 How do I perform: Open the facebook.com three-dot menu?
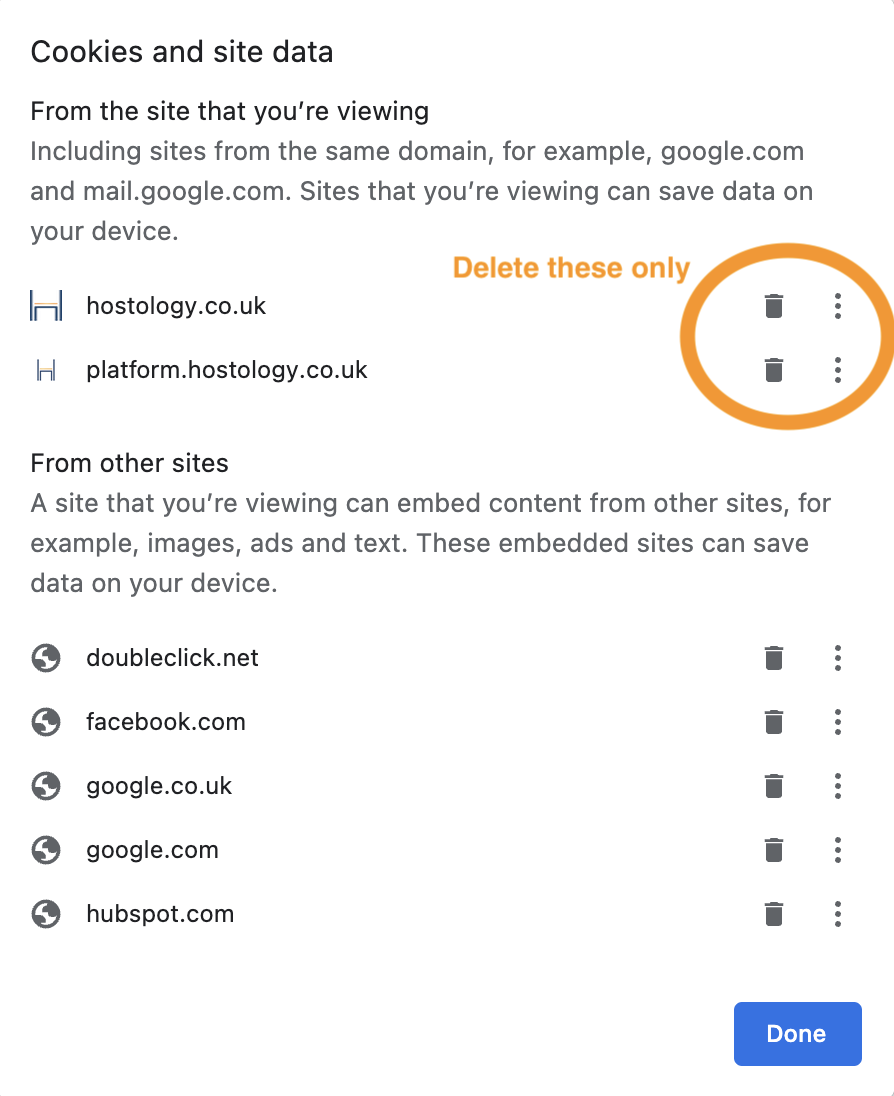tap(838, 722)
